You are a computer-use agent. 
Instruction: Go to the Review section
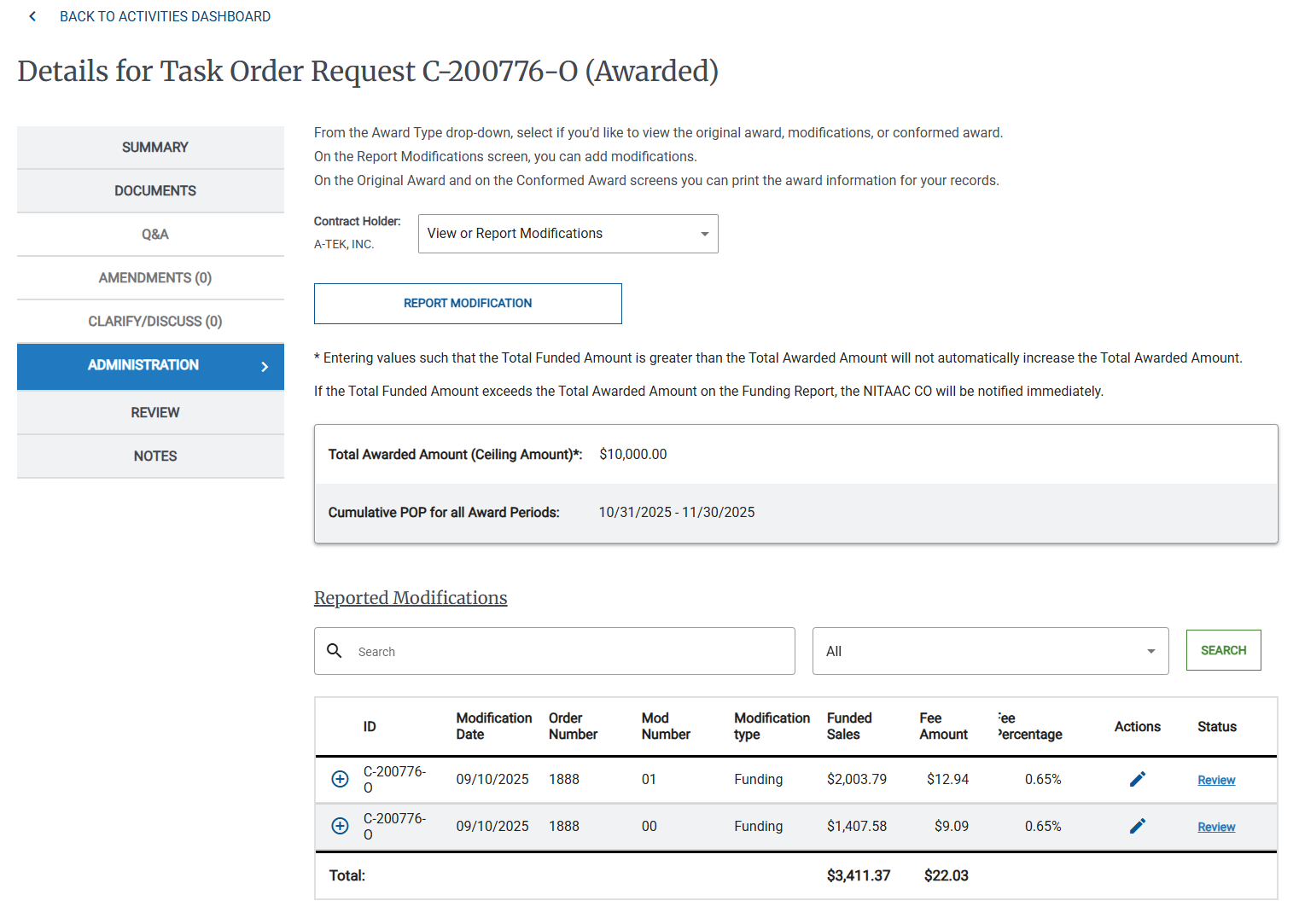tap(154, 412)
